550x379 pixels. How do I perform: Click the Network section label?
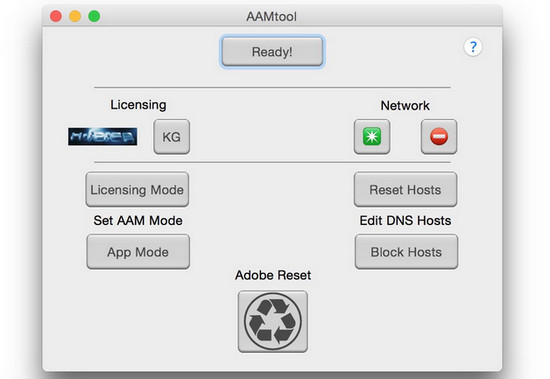[x=405, y=106]
